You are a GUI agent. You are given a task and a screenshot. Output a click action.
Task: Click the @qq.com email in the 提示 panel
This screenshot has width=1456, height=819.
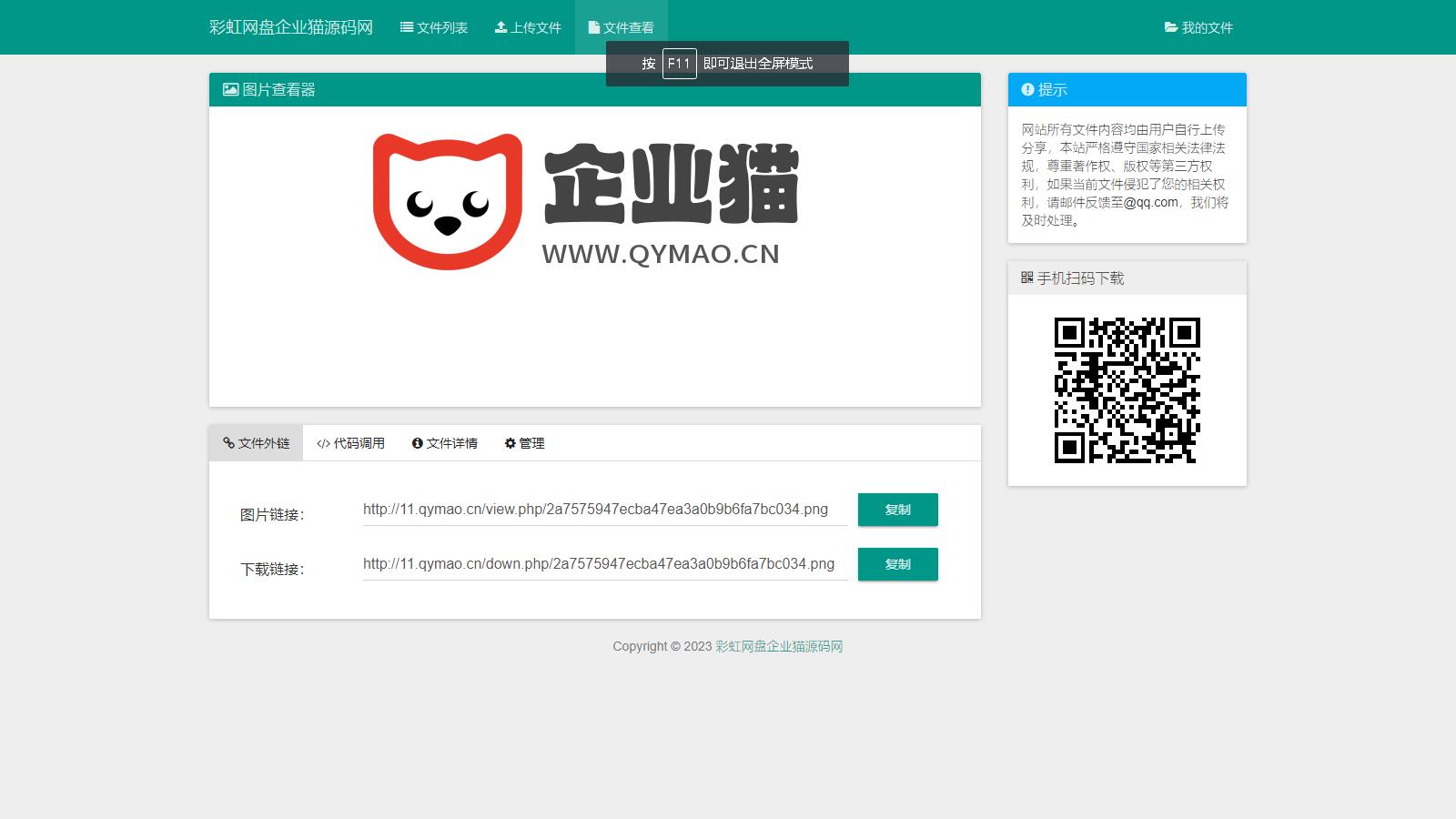click(x=1151, y=202)
